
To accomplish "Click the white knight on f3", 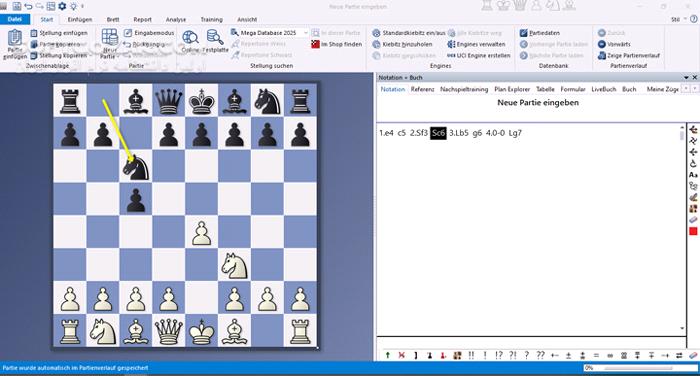I will pyautogui.click(x=234, y=265).
